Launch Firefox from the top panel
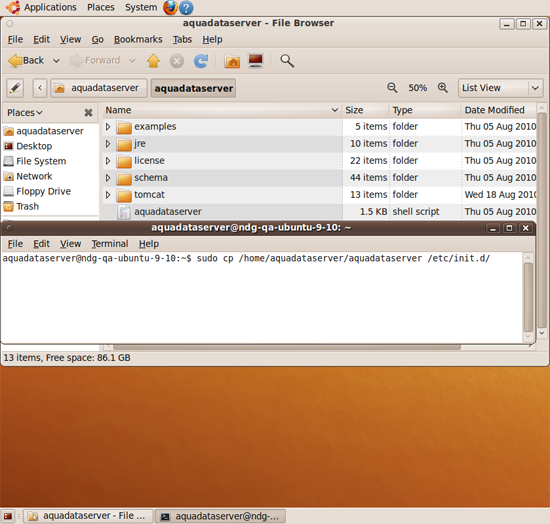Screen dimensions: 550x524 tap(170, 7)
